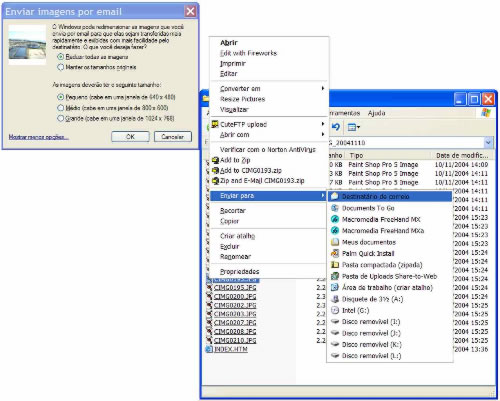Select the Documents To Go icon
500x401 pixels.
tap(335, 208)
